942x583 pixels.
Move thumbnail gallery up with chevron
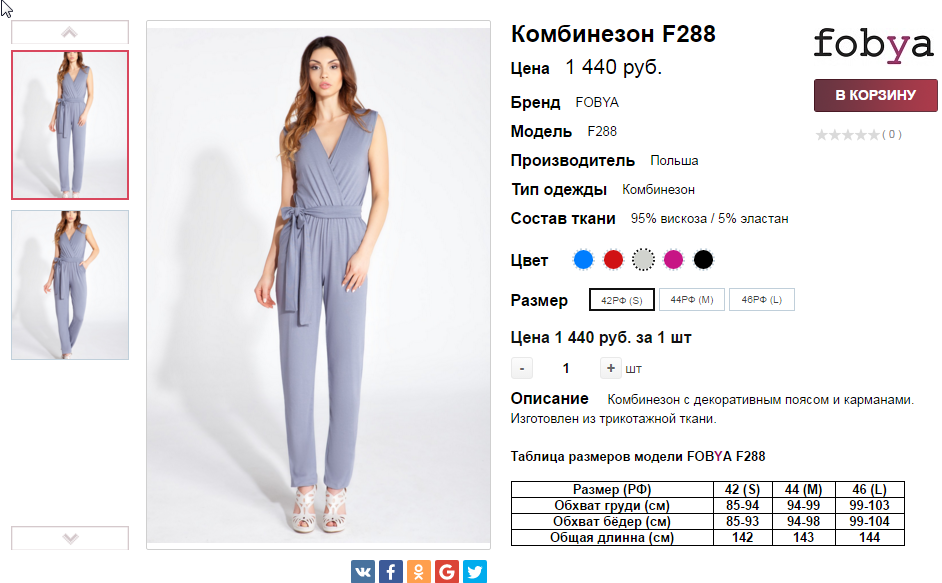pos(70,32)
